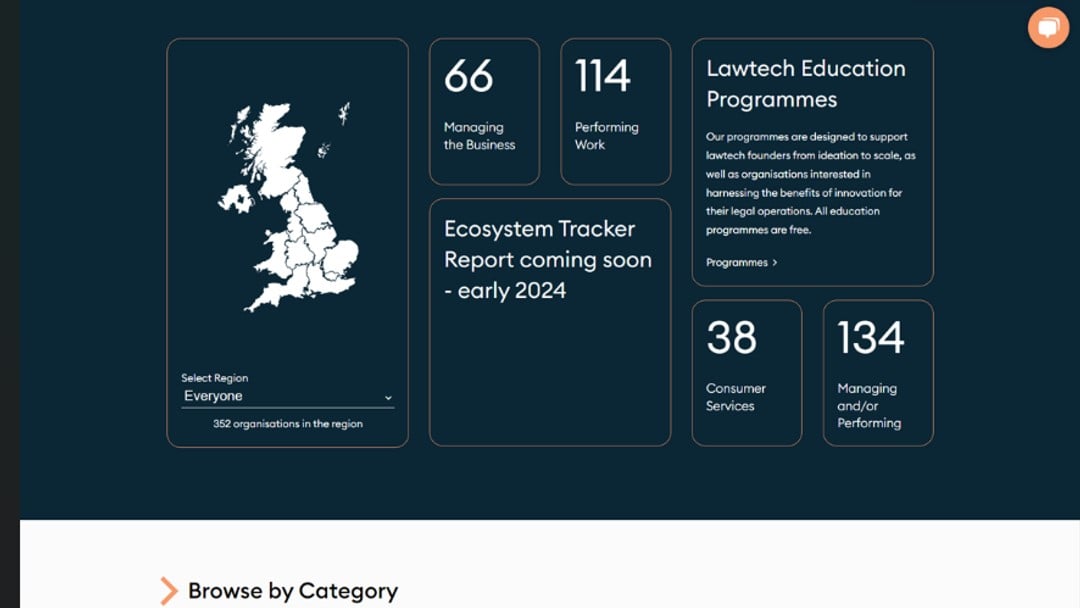Click the 352 organisations in the region text
The height and width of the screenshot is (608, 1080).
[x=287, y=424]
